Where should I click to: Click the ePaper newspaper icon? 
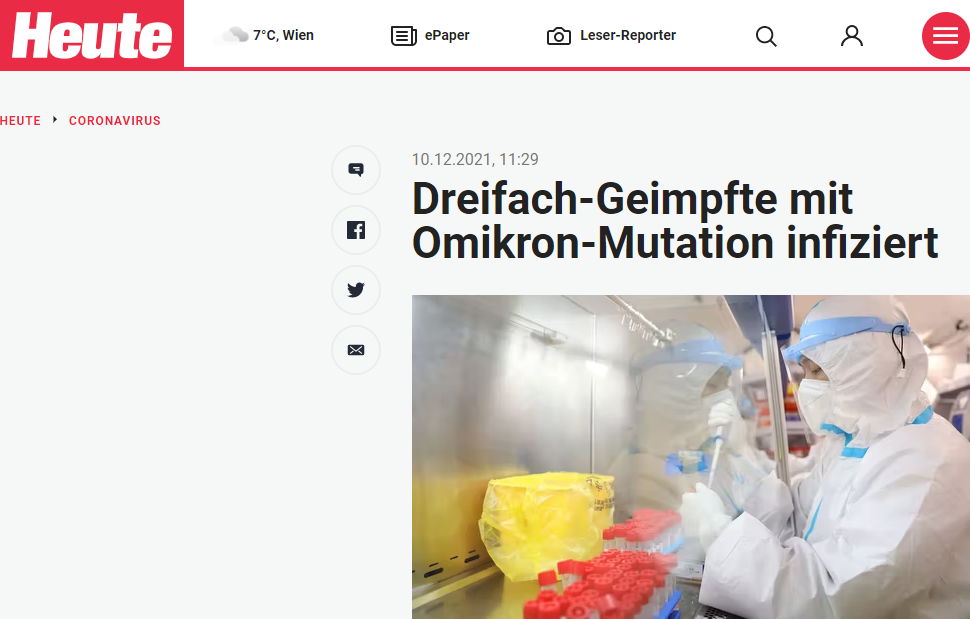pos(404,36)
